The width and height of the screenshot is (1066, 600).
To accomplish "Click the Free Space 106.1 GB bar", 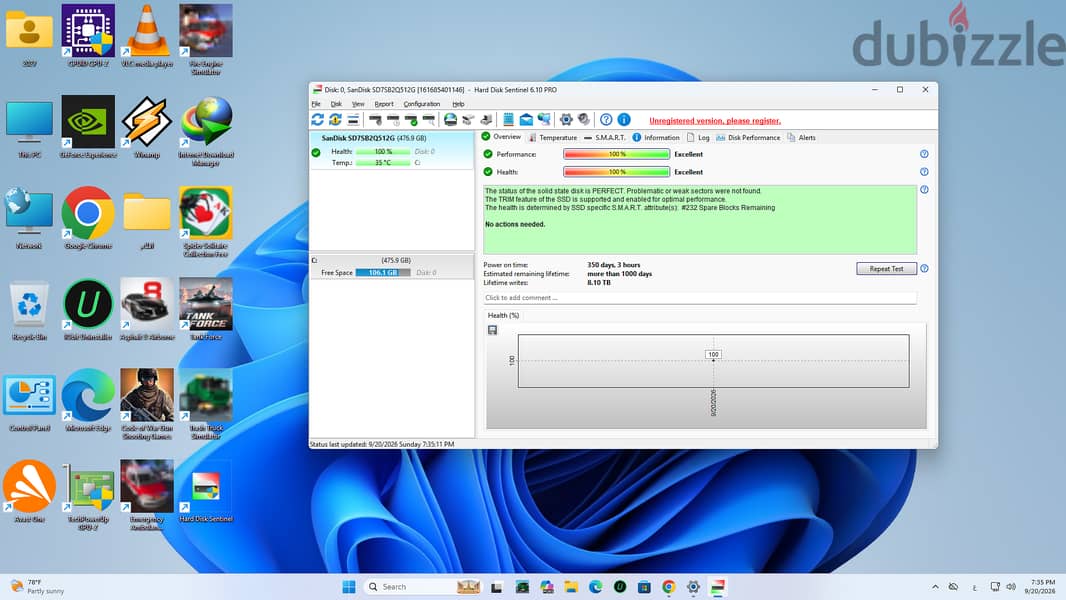I will click(383, 272).
